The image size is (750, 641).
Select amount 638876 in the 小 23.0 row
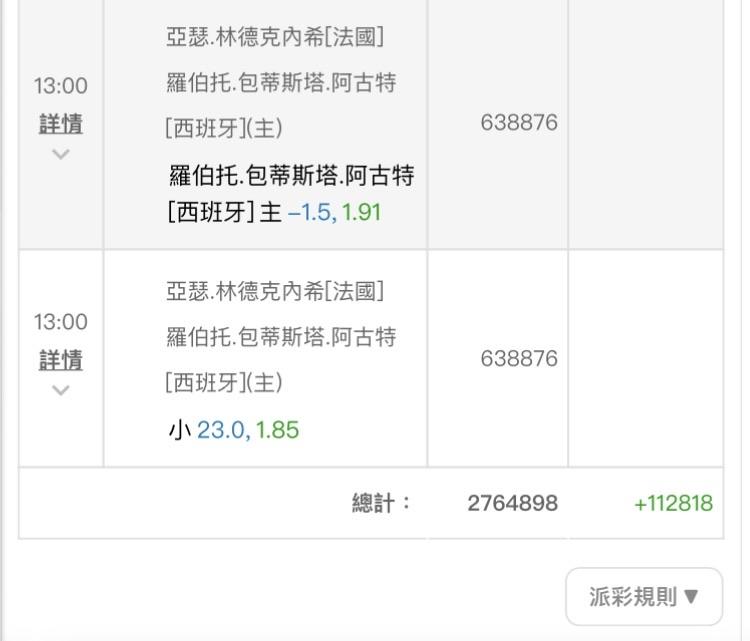click(x=519, y=358)
